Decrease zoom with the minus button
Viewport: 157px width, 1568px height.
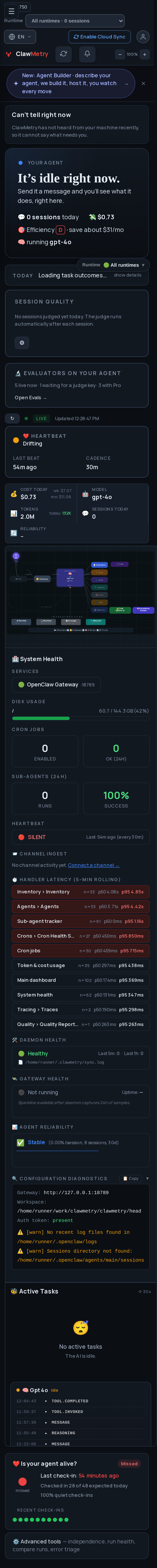[x=120, y=54]
